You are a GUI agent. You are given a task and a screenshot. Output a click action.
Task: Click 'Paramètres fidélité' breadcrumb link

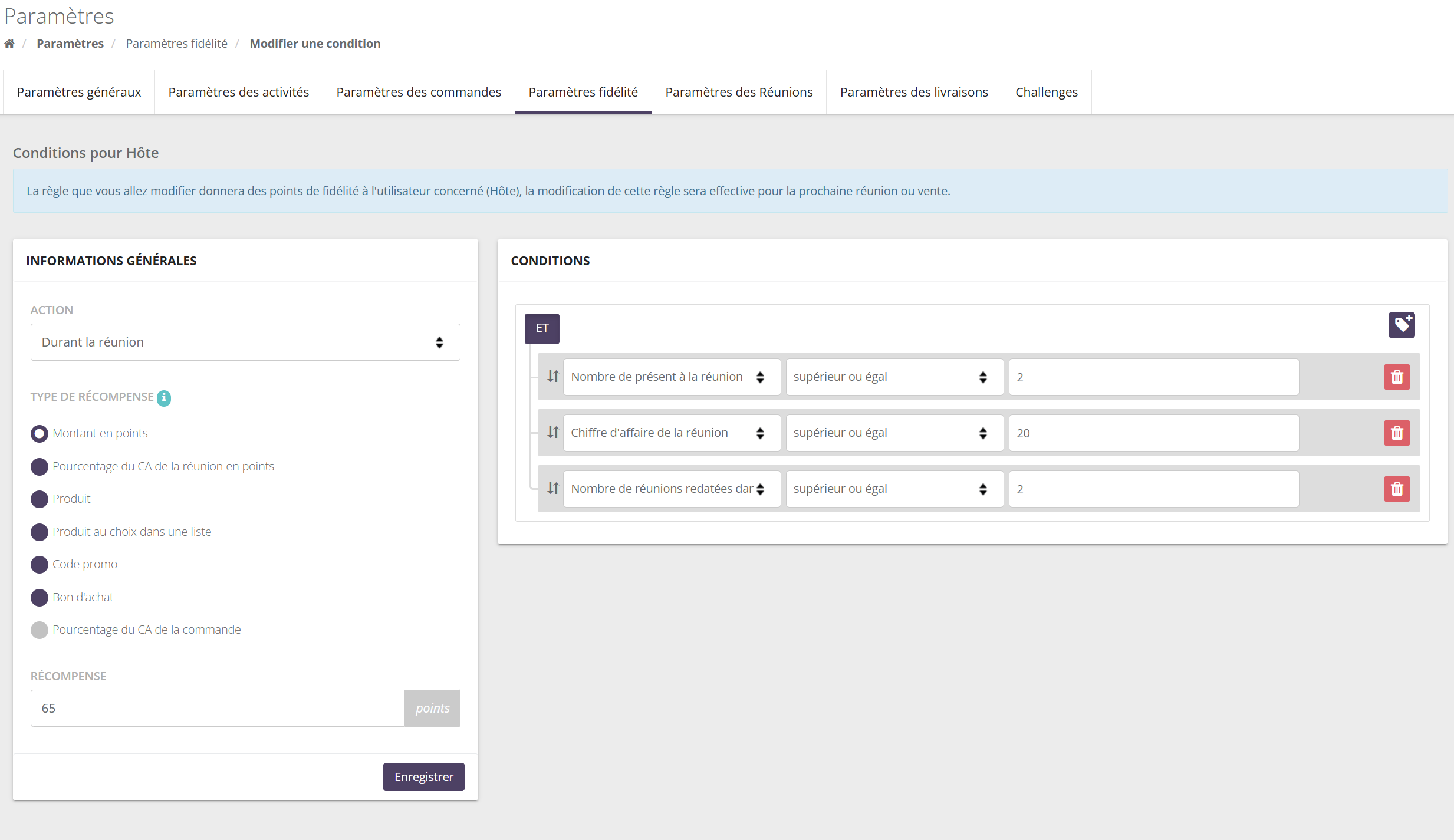coord(177,44)
